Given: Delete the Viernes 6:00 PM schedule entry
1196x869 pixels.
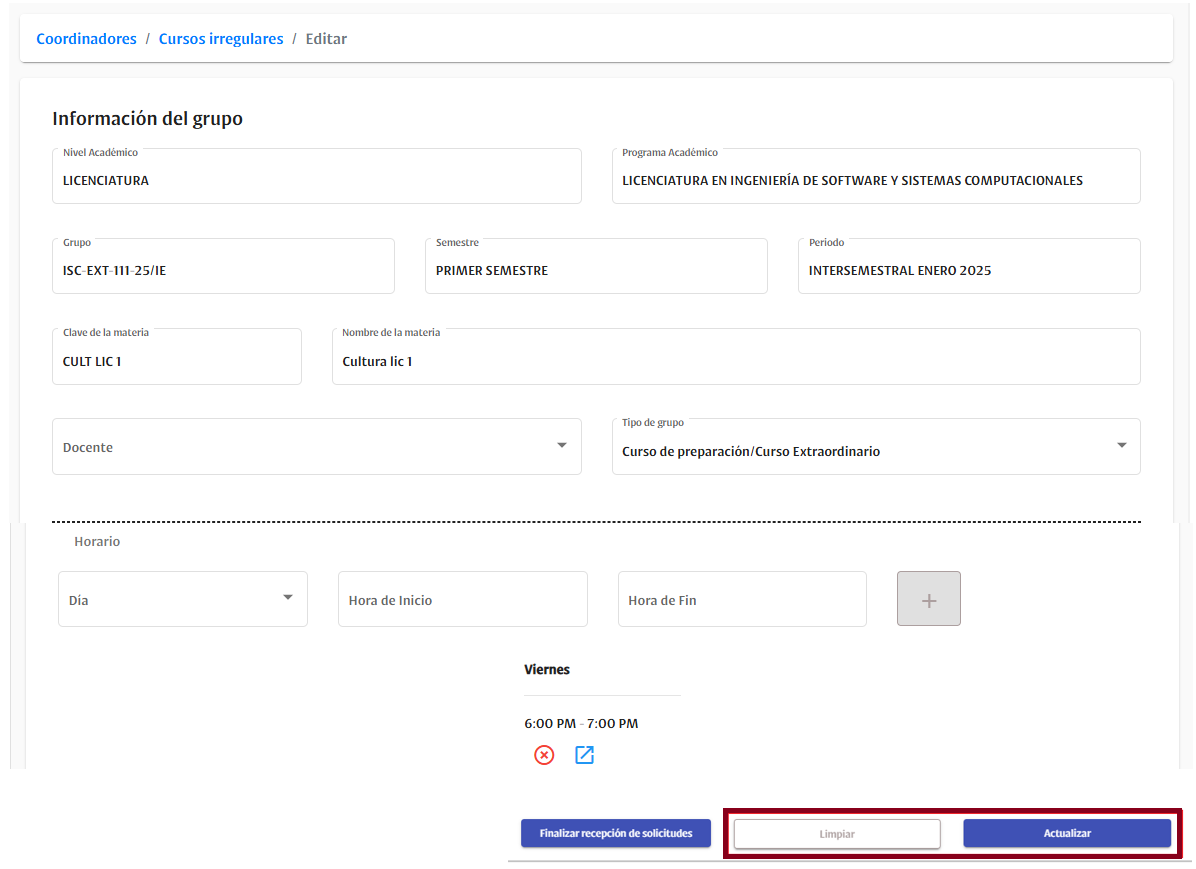Looking at the screenshot, I should (x=544, y=755).
